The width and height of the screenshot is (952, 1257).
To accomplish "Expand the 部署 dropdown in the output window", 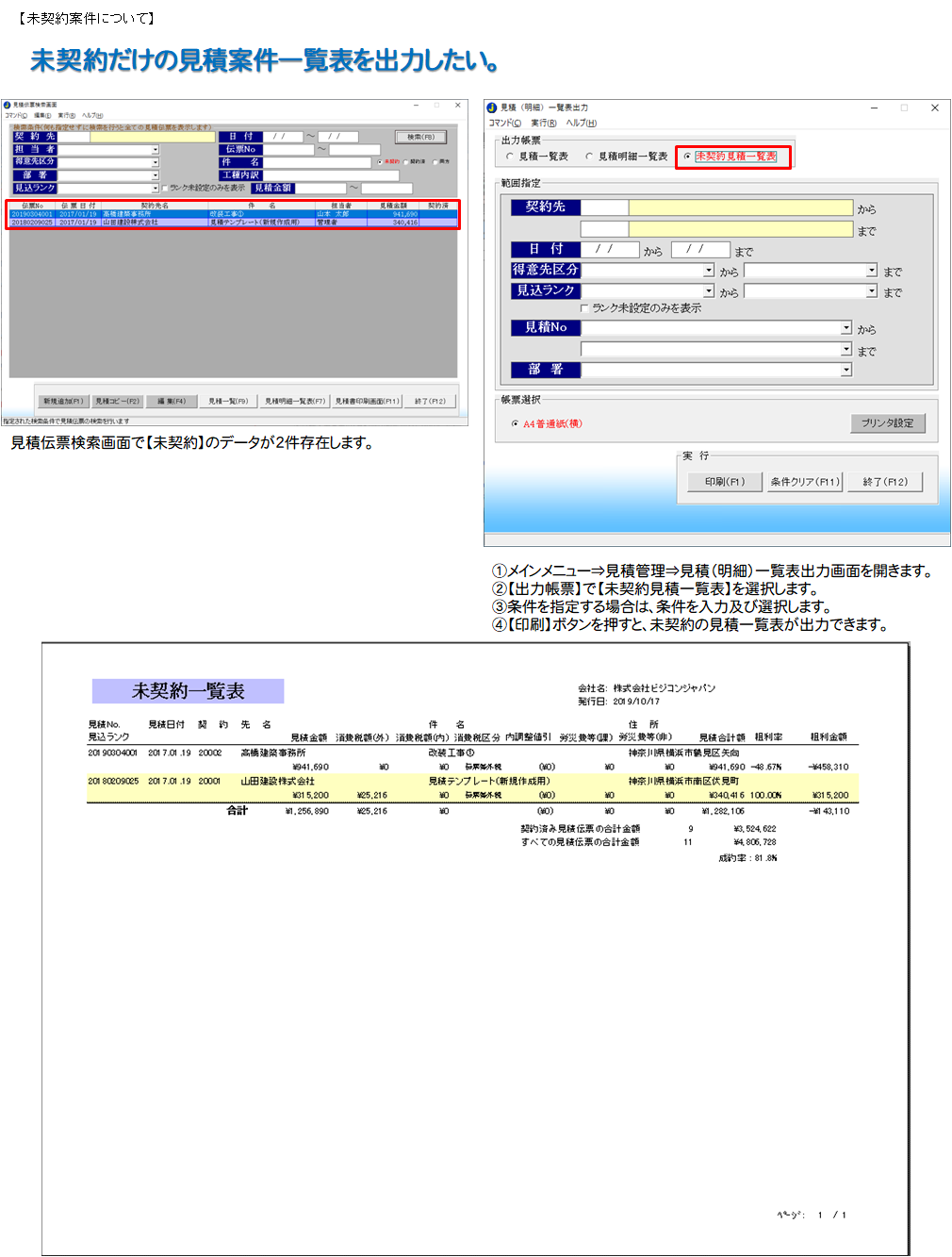I will click(x=845, y=370).
